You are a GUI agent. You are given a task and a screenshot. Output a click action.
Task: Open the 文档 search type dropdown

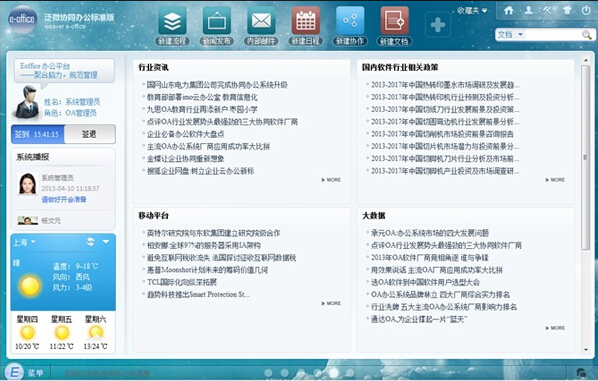point(510,35)
